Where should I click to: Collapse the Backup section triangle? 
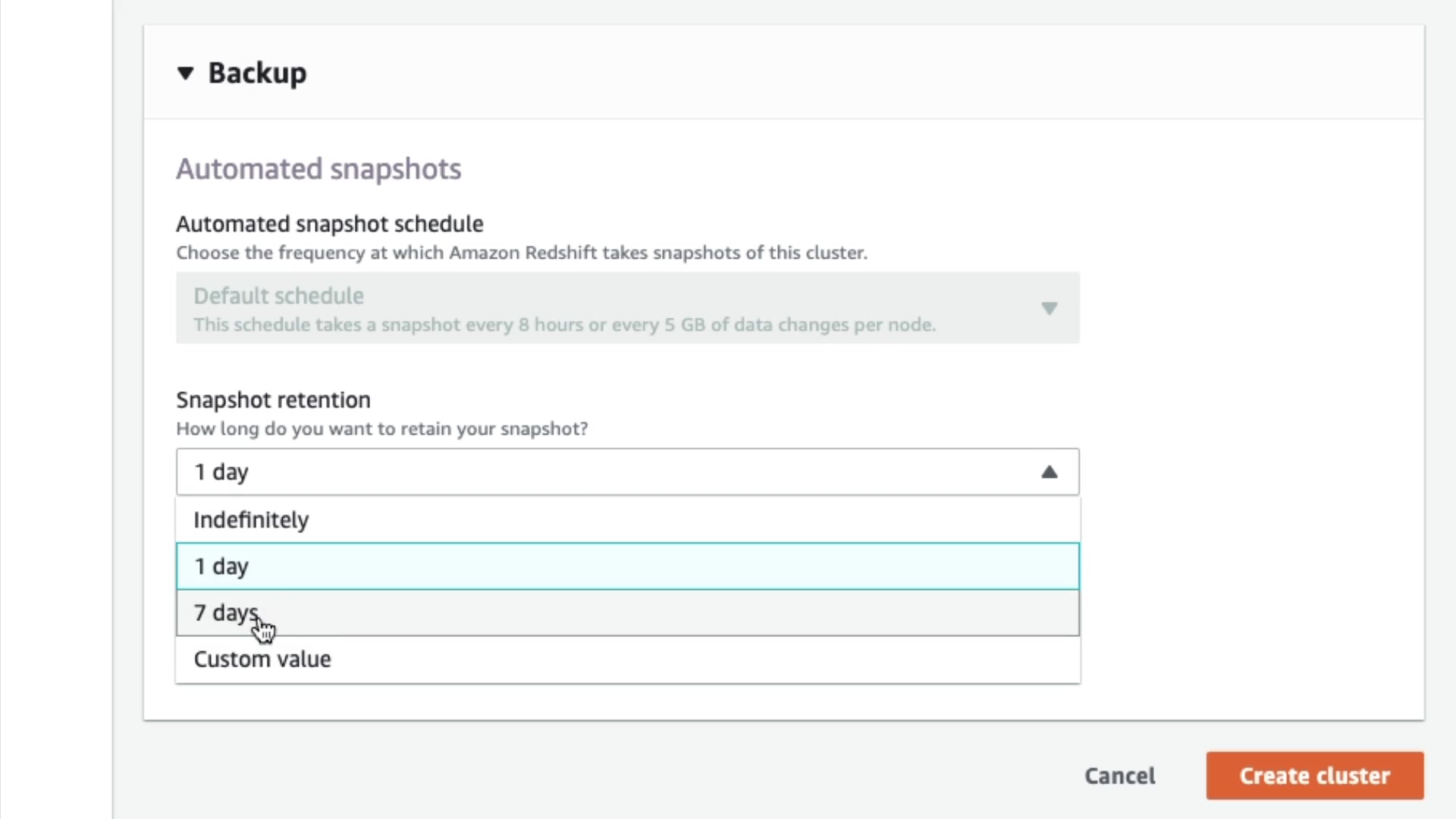click(x=186, y=74)
